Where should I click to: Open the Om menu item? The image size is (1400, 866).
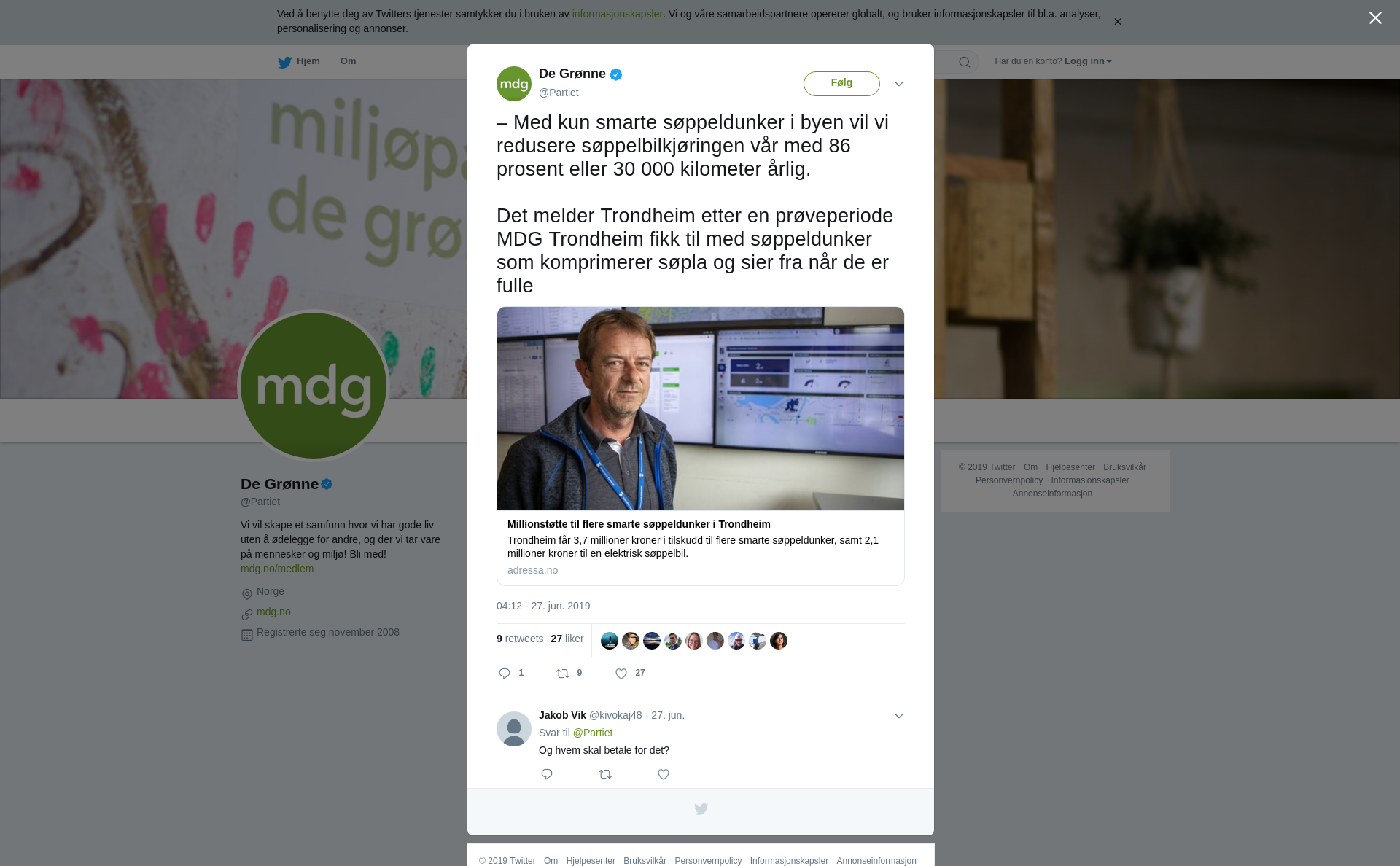[x=349, y=61]
